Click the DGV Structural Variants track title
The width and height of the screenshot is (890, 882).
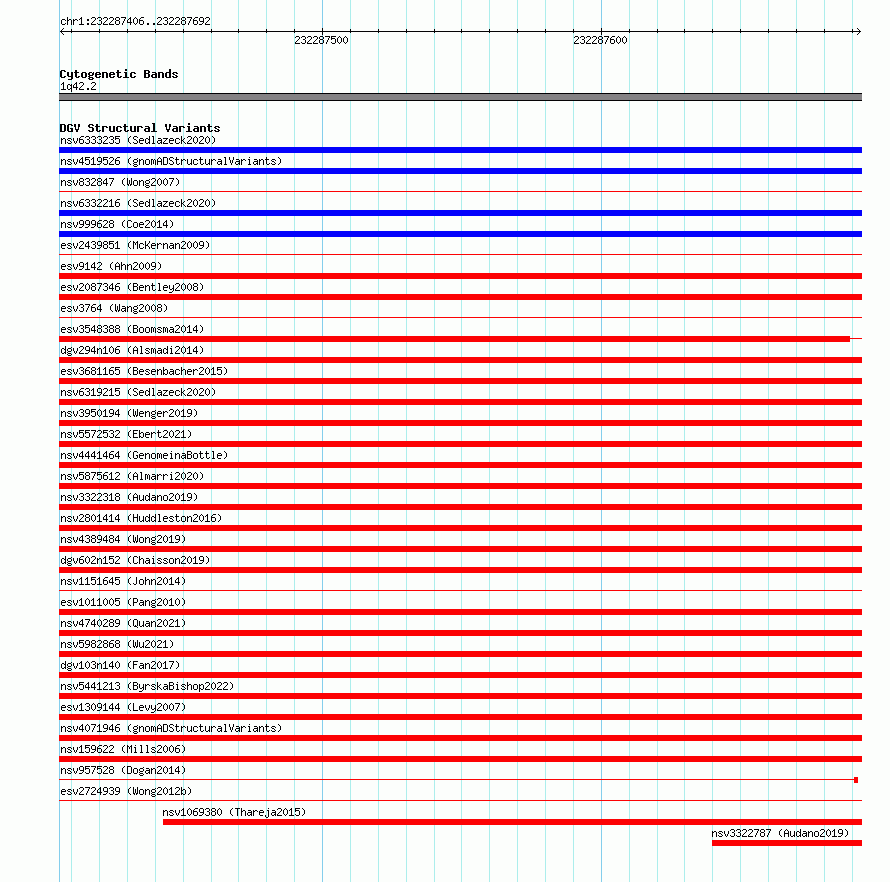pyautogui.click(x=140, y=128)
